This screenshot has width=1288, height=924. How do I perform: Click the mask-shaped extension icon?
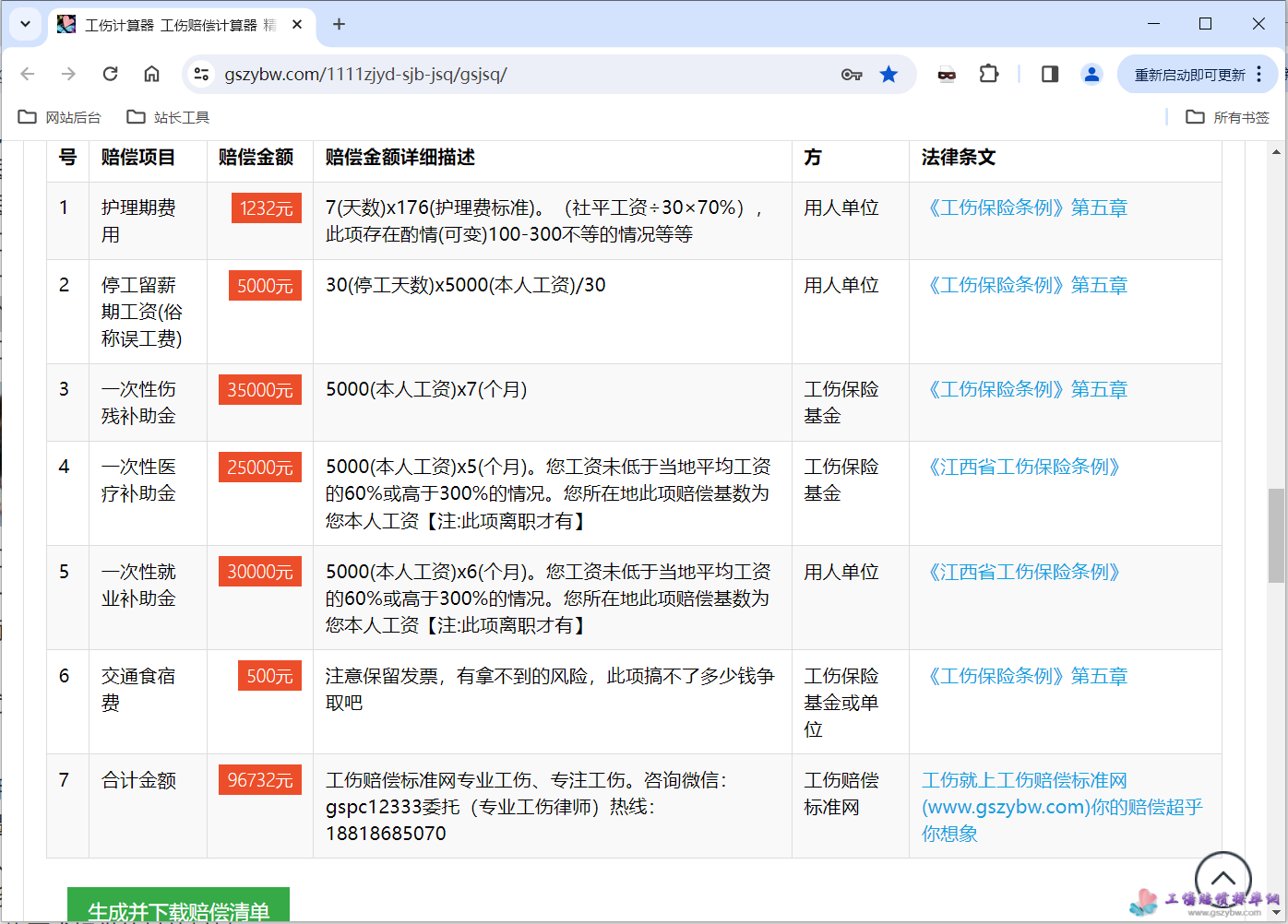[947, 74]
